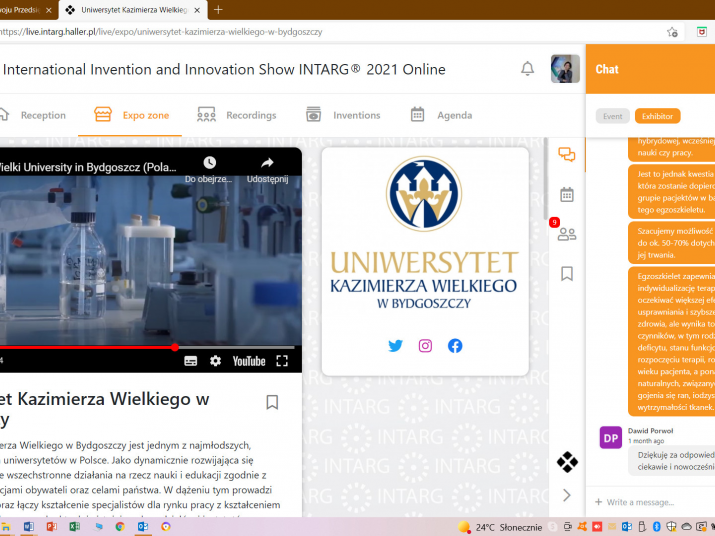Image resolution: width=715 pixels, height=536 pixels.
Task: Toggle subtitles on the YouTube video
Action: [191, 361]
